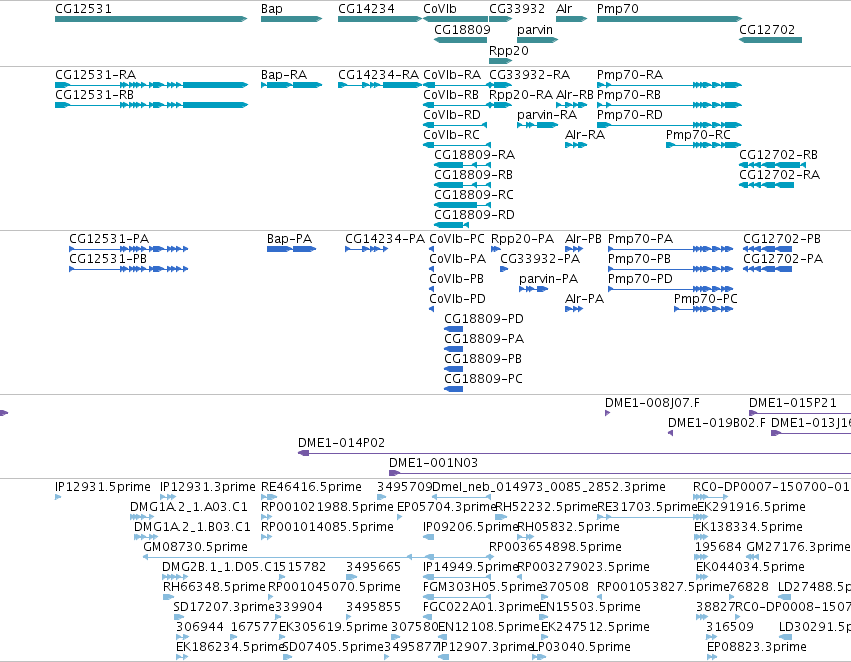Click transcript Pmp70-RB

coord(669,105)
